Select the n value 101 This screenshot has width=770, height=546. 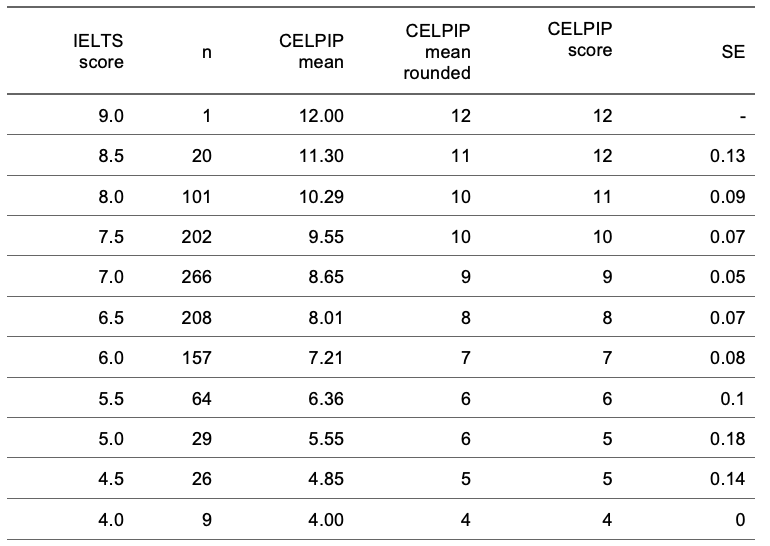[196, 196]
